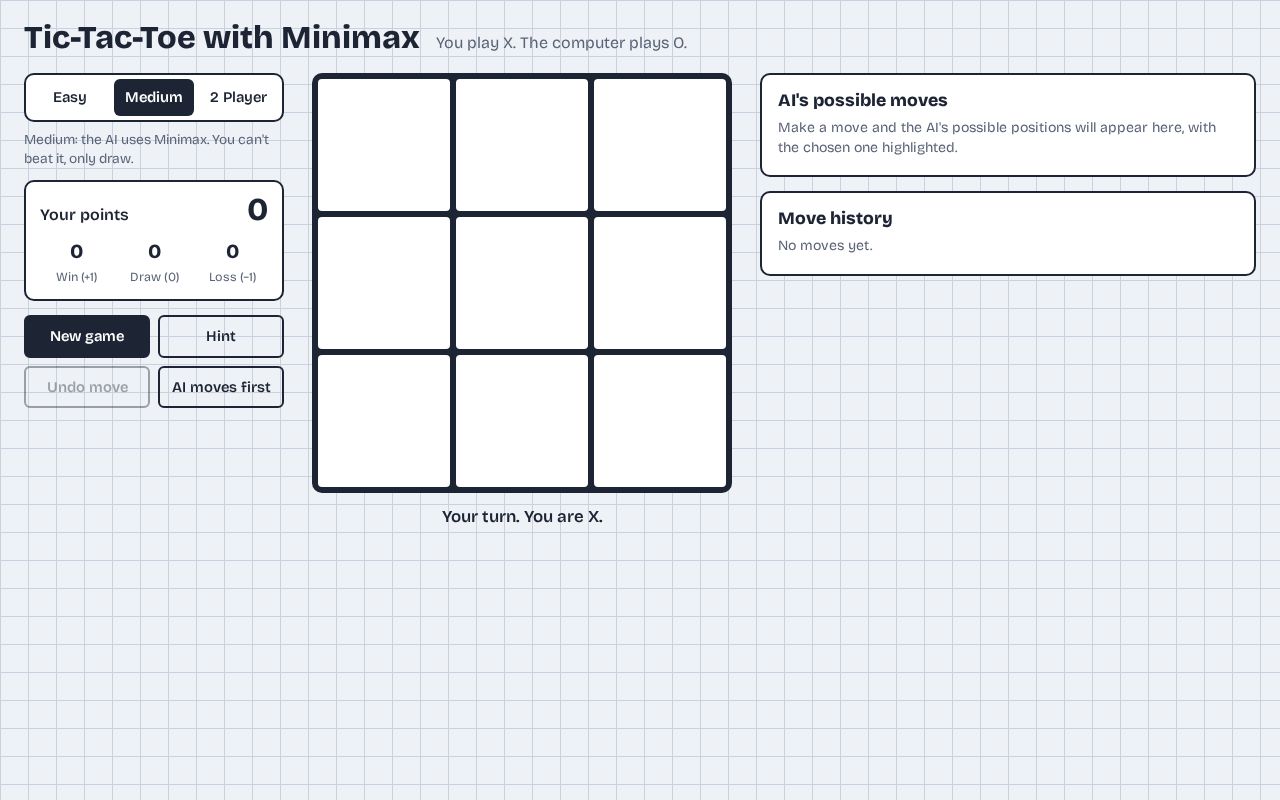
Task: Click the 'You play X' subtitle text
Action: click(561, 43)
